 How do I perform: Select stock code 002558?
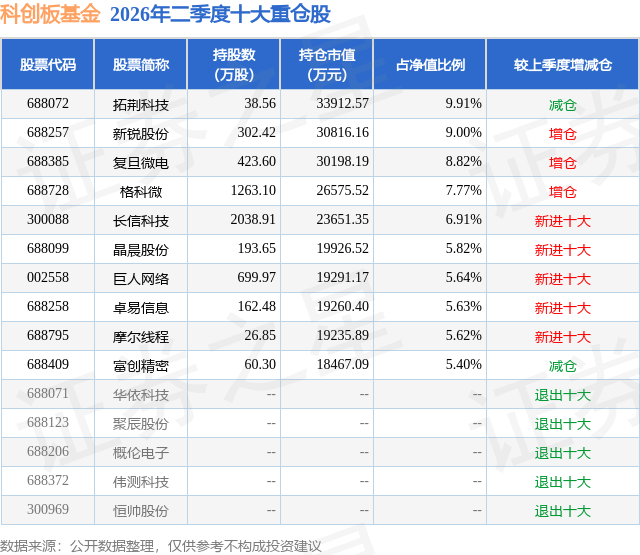(48, 278)
